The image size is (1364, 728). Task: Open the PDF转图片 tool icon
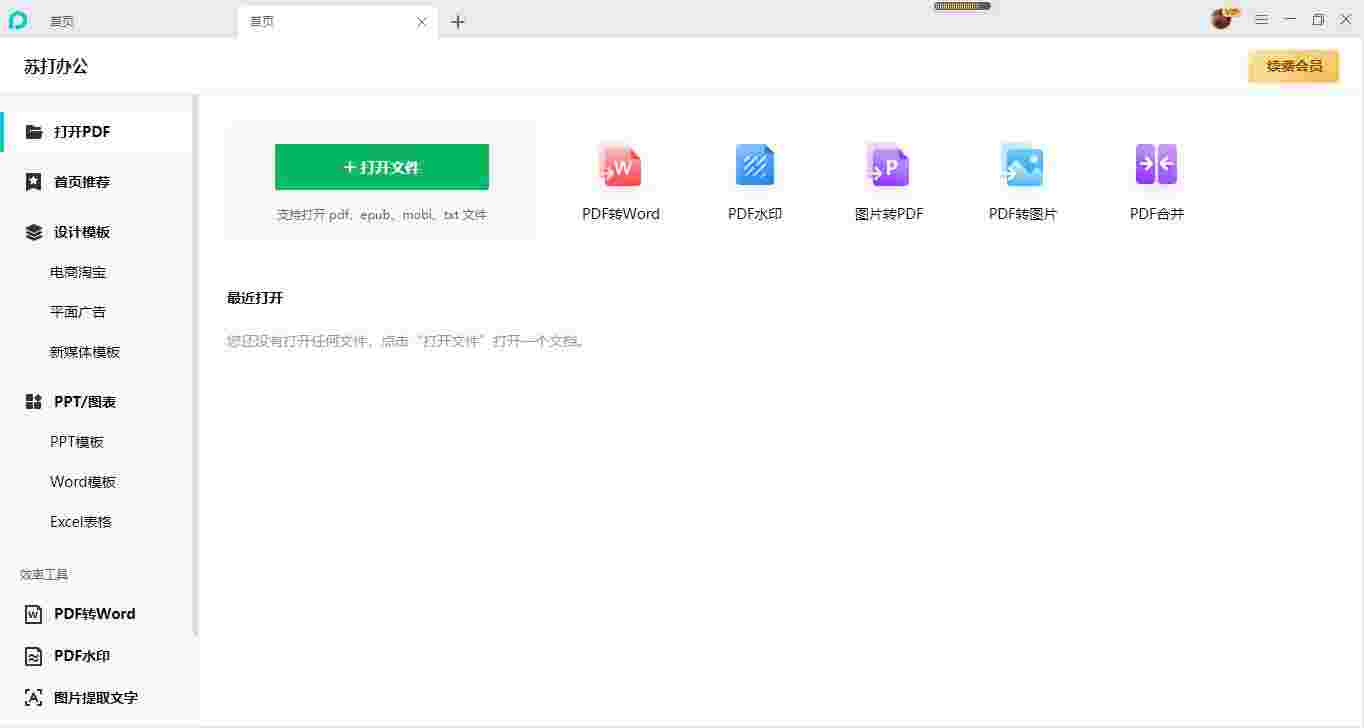point(1022,165)
